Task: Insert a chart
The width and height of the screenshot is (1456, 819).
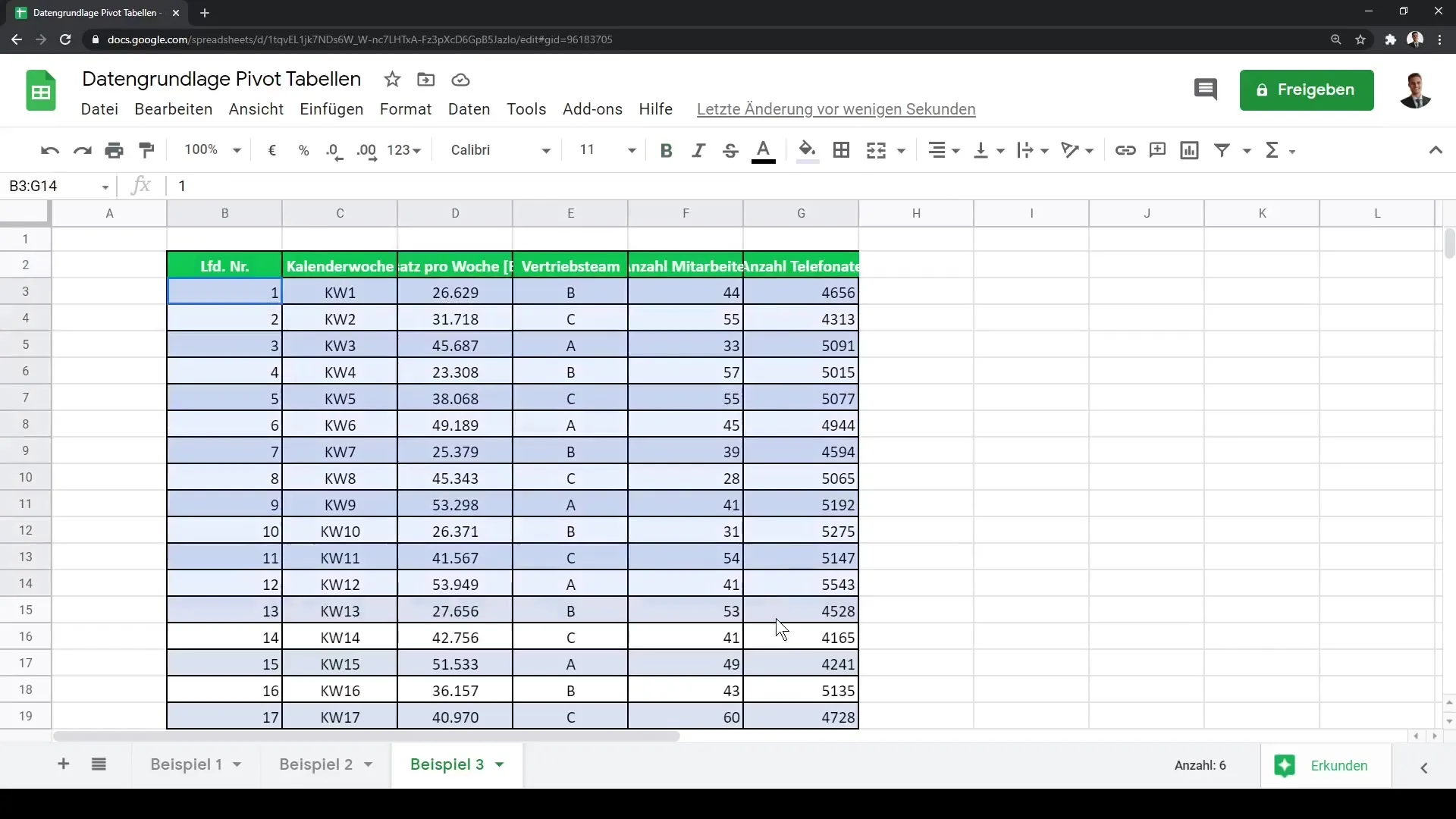Action: click(1190, 150)
